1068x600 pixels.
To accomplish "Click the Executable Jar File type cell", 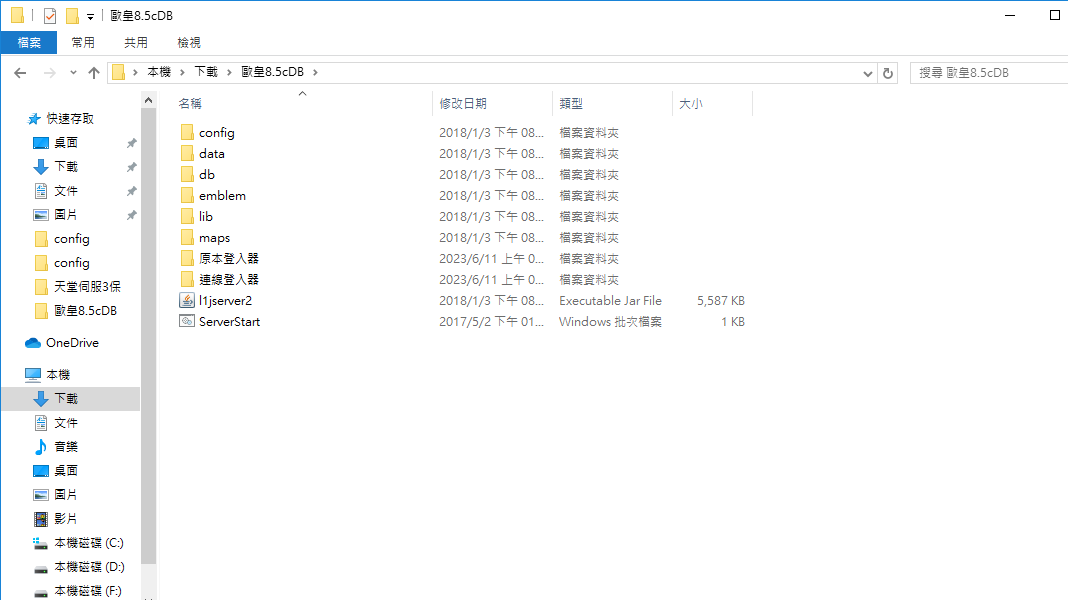I will 610,300.
